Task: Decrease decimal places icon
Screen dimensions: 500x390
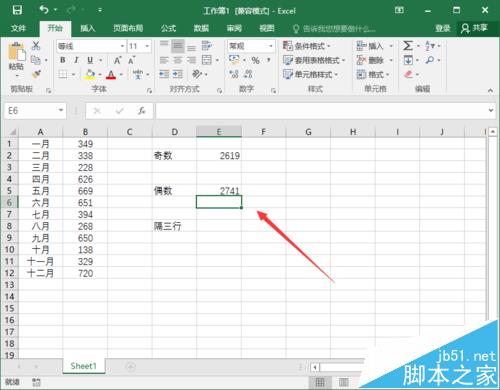Action: tap(248, 74)
